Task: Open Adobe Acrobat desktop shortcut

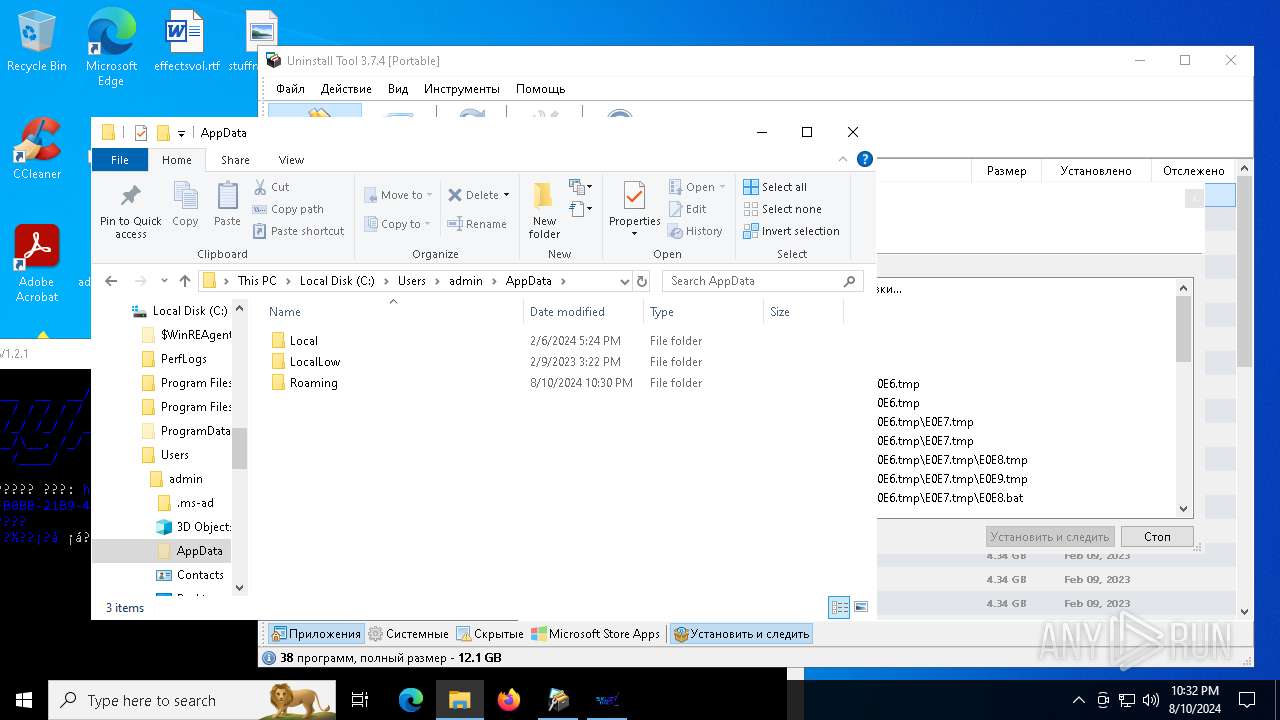Action: click(x=37, y=263)
